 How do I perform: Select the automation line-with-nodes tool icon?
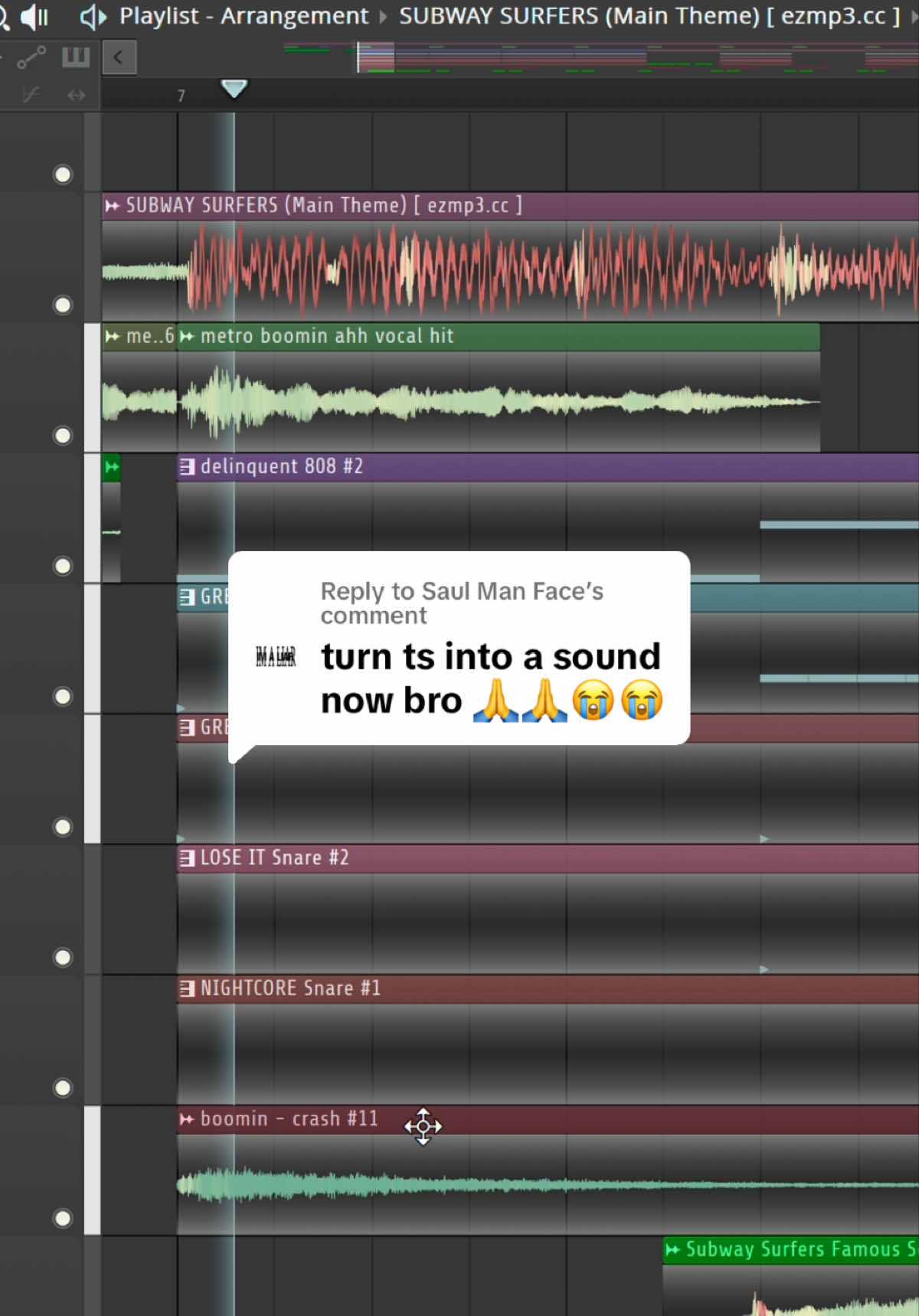pyautogui.click(x=31, y=57)
